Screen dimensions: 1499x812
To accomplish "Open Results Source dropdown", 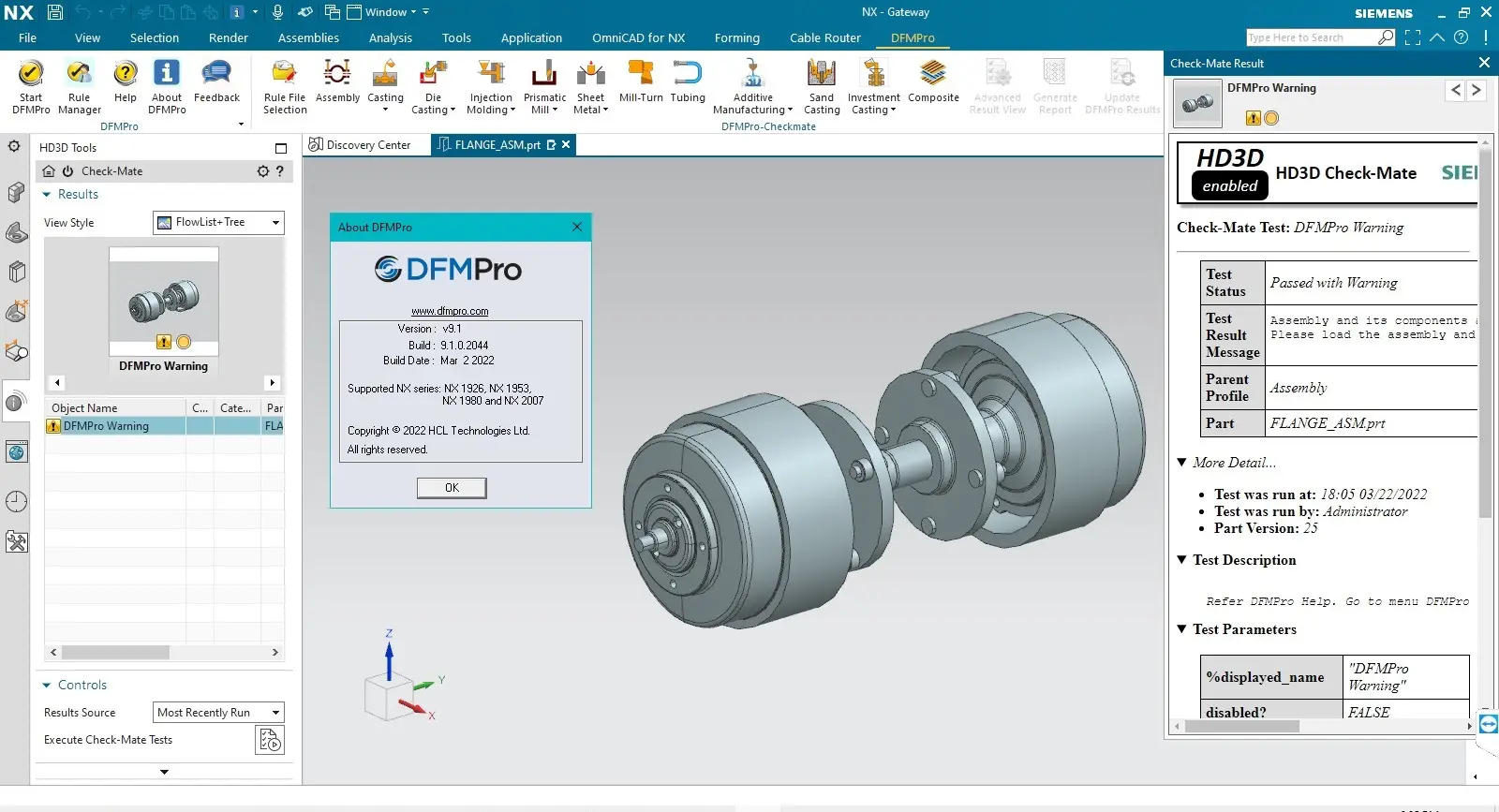I will tap(218, 713).
